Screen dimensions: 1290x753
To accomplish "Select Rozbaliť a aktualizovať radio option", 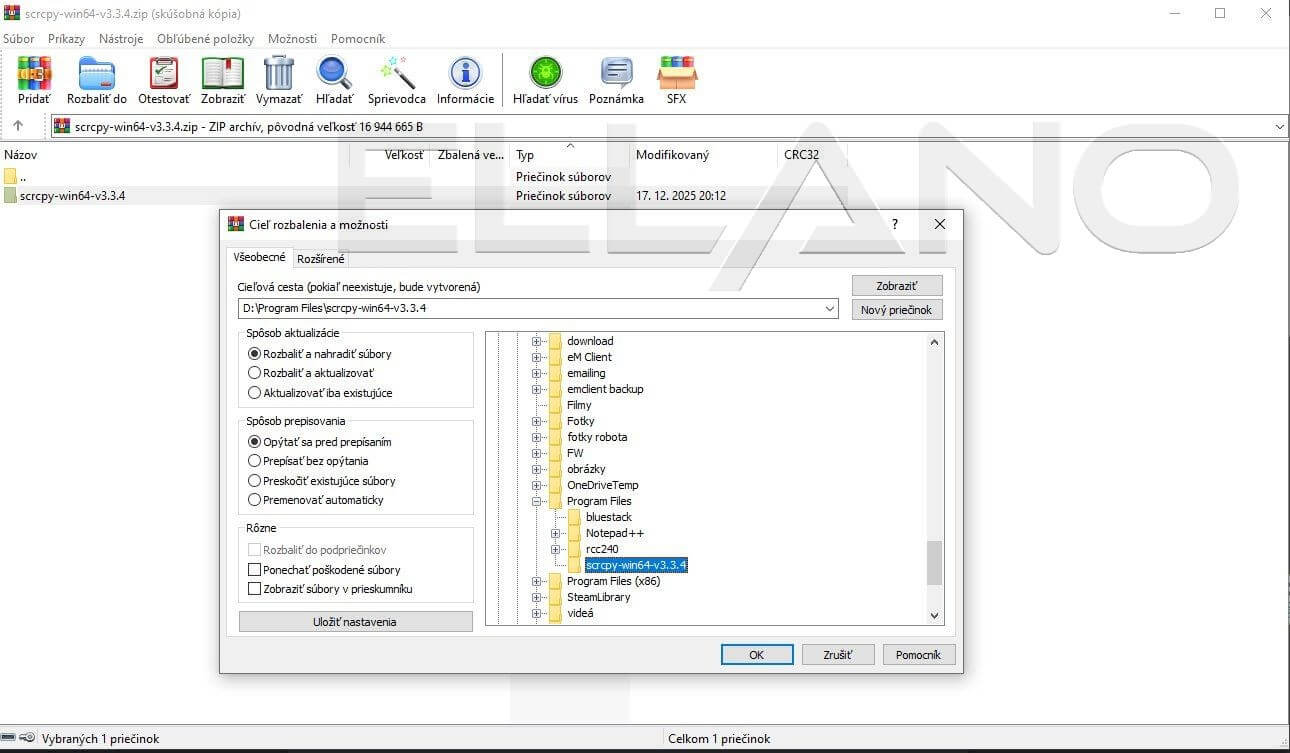I will (x=254, y=373).
